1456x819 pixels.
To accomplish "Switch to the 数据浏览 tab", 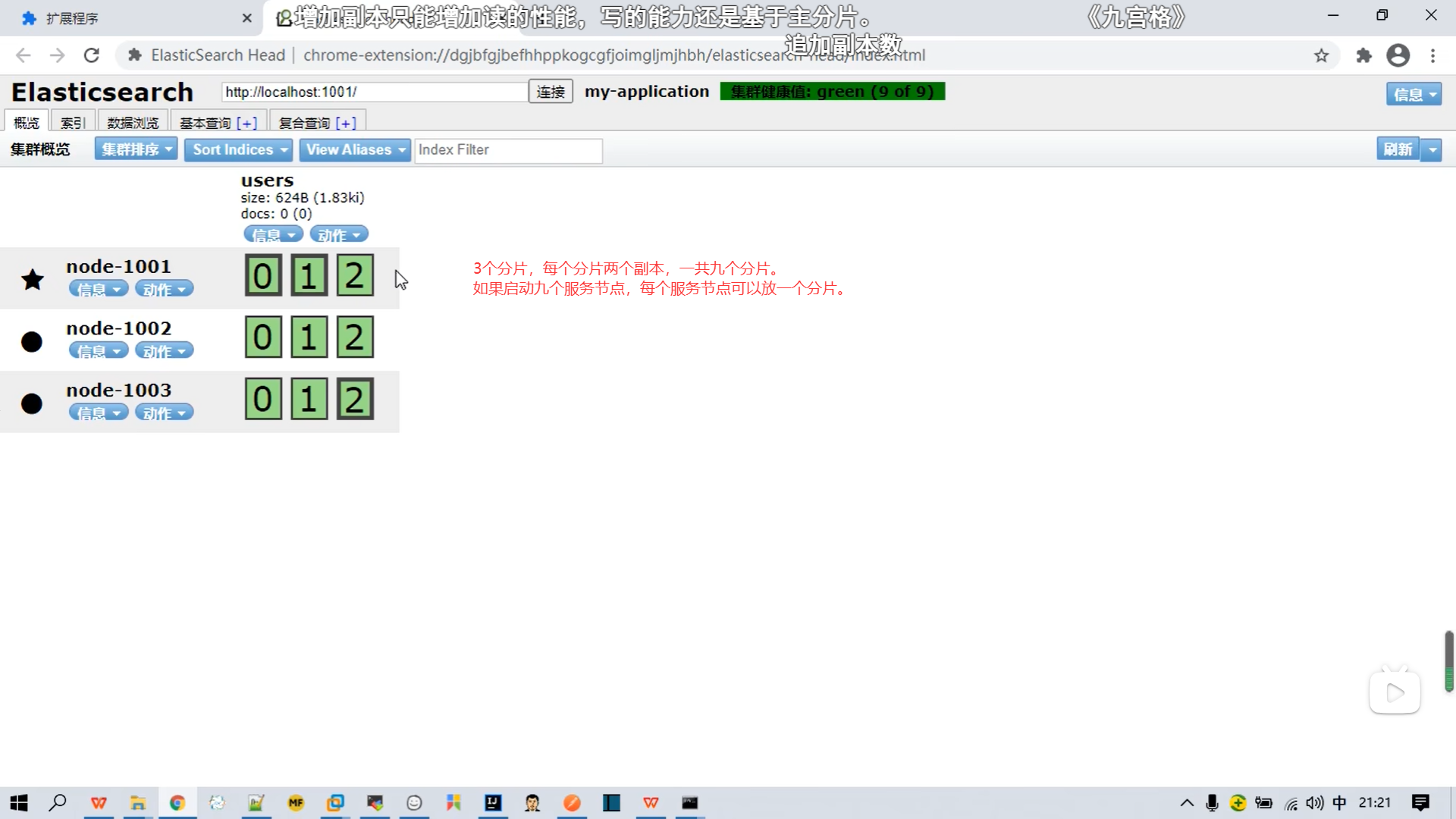I will [x=133, y=123].
